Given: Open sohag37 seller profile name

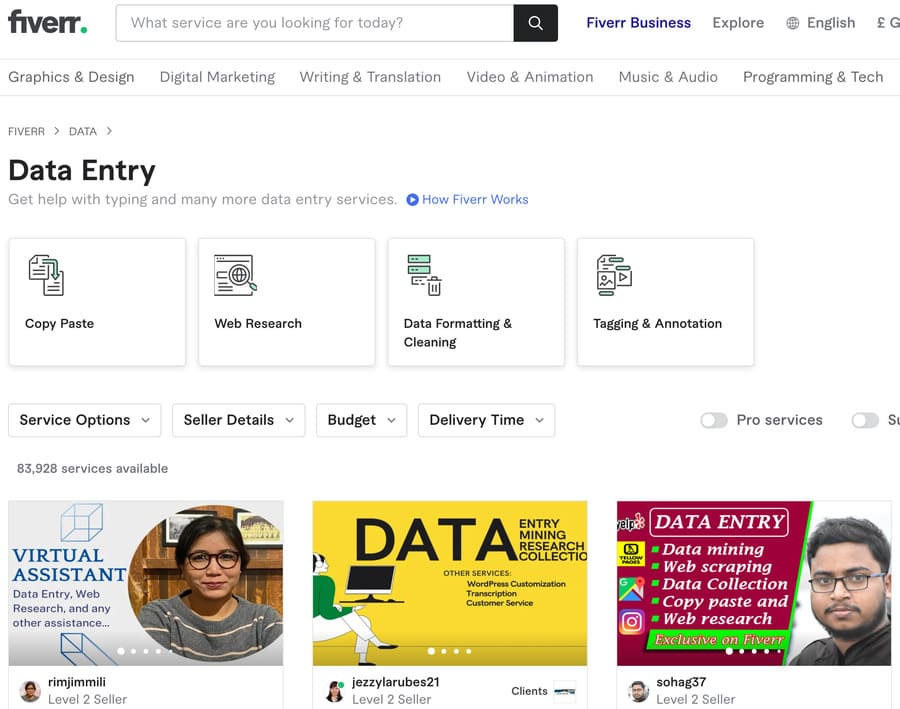Looking at the screenshot, I should [681, 682].
